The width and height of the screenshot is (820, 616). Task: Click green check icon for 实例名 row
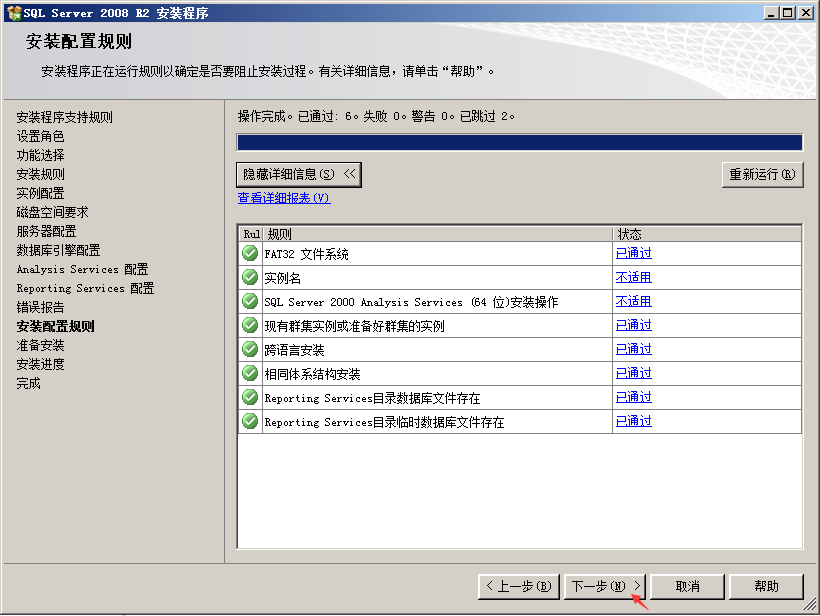click(x=250, y=277)
